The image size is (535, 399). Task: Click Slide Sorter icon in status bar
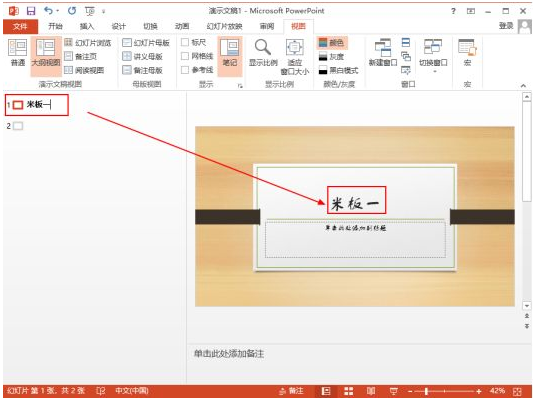click(348, 391)
